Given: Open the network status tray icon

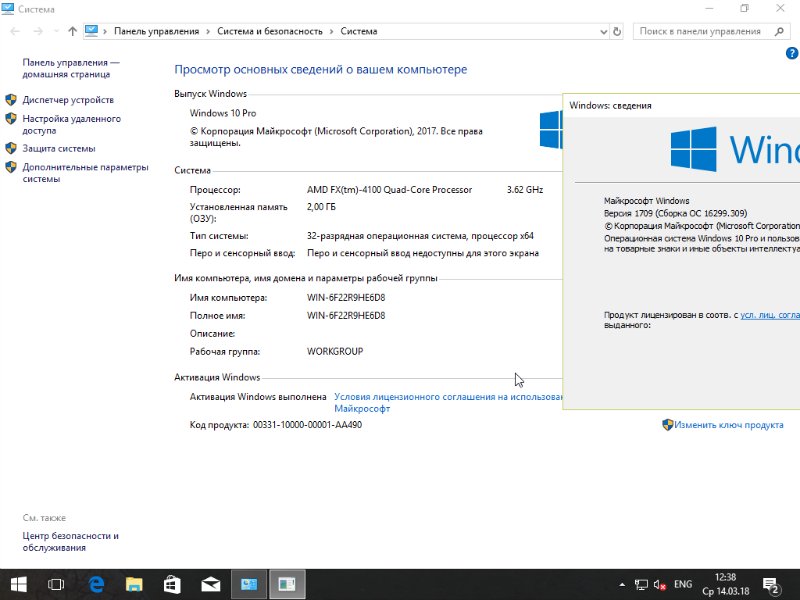Looking at the screenshot, I should pos(641,585).
